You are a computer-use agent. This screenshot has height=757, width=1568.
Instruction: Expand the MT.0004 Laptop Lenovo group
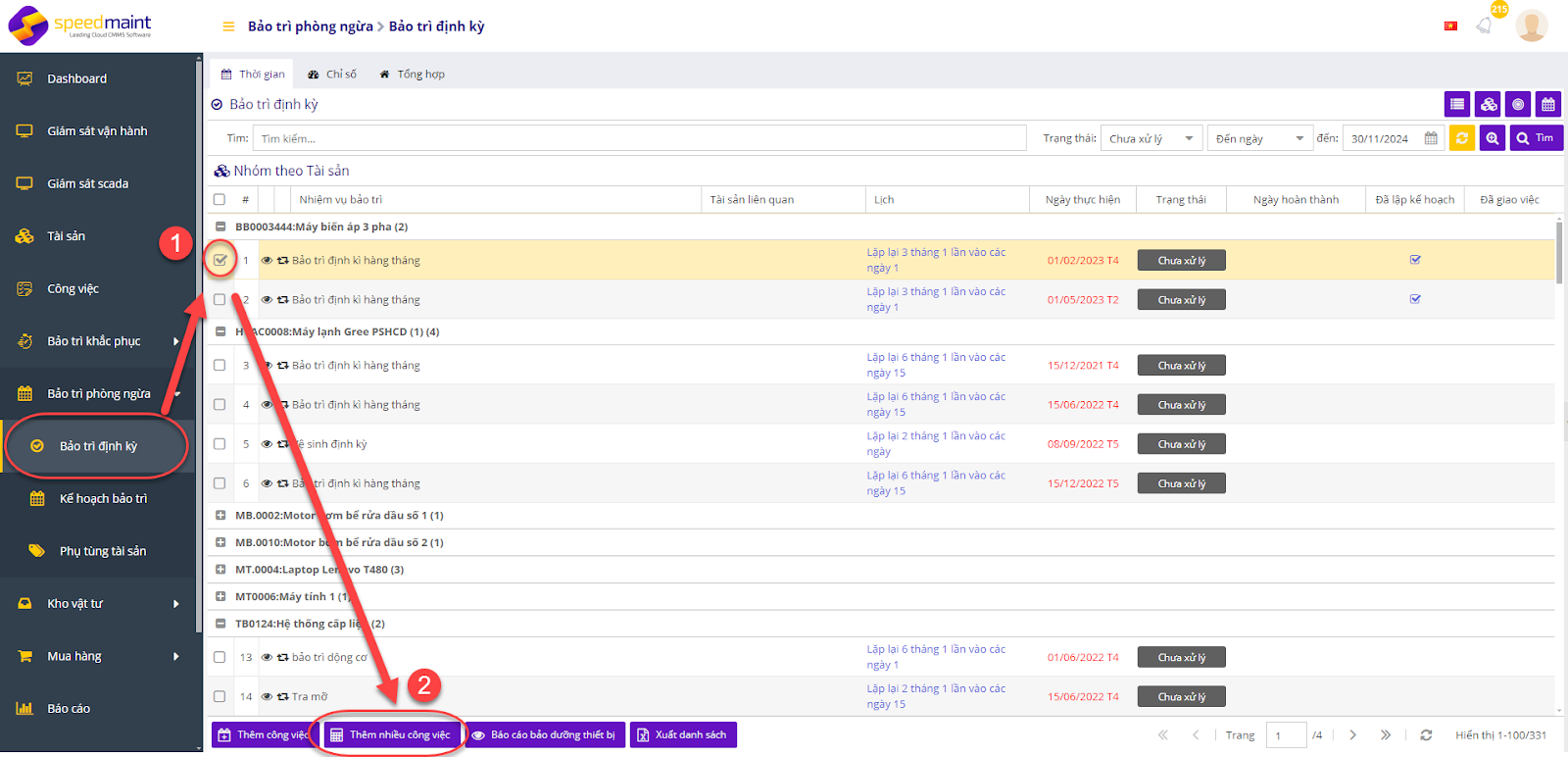pyautogui.click(x=220, y=570)
